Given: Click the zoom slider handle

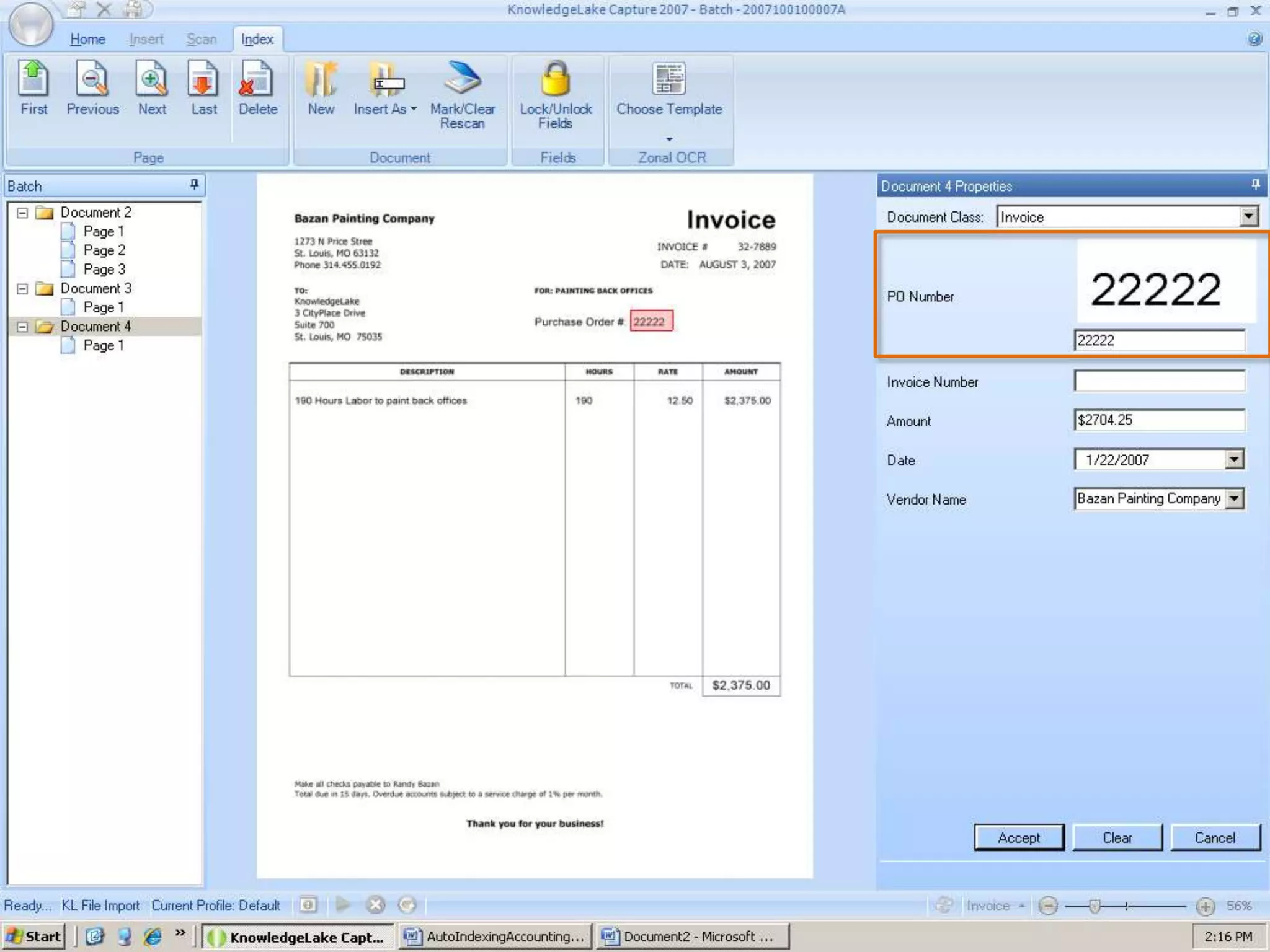Looking at the screenshot, I should click(1095, 906).
